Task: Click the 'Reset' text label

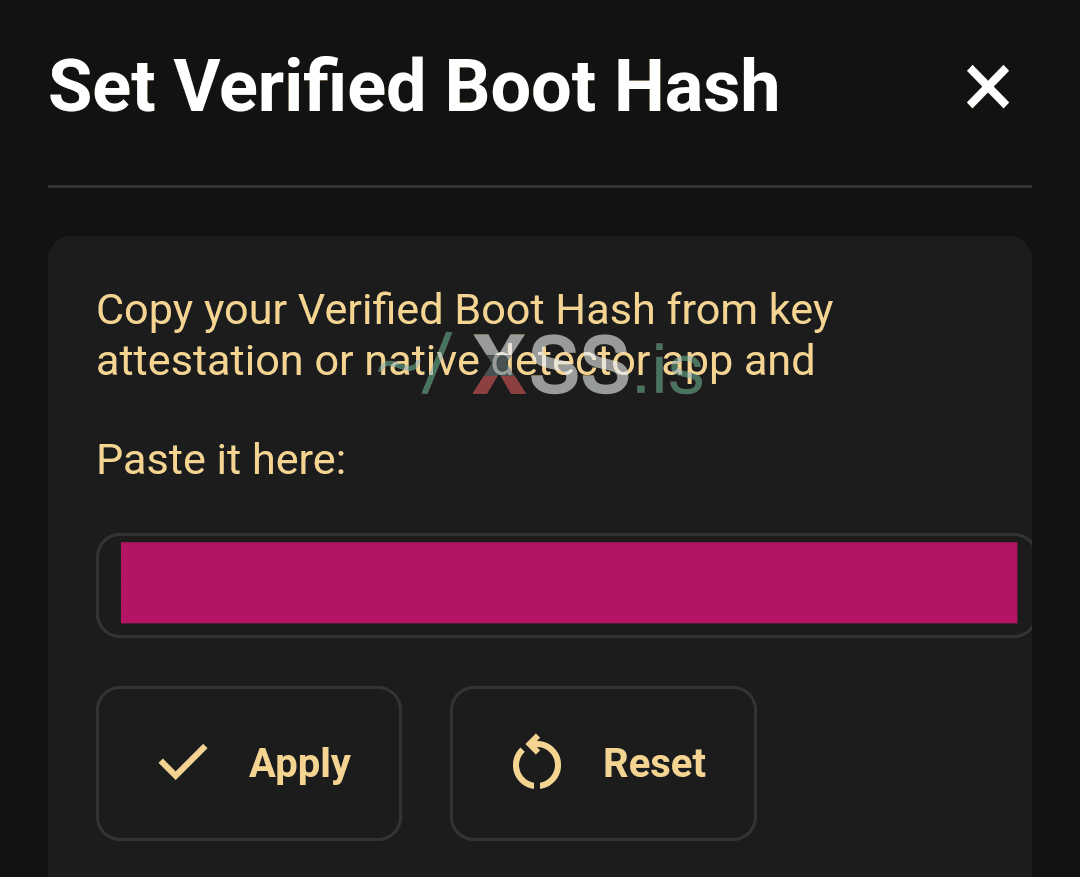Action: click(654, 763)
